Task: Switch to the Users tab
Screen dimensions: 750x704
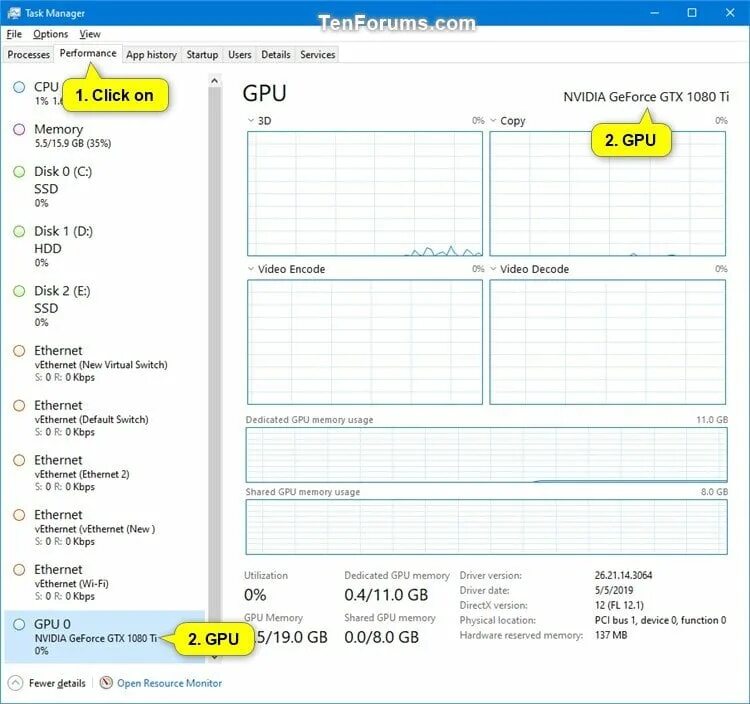Action: coord(240,55)
